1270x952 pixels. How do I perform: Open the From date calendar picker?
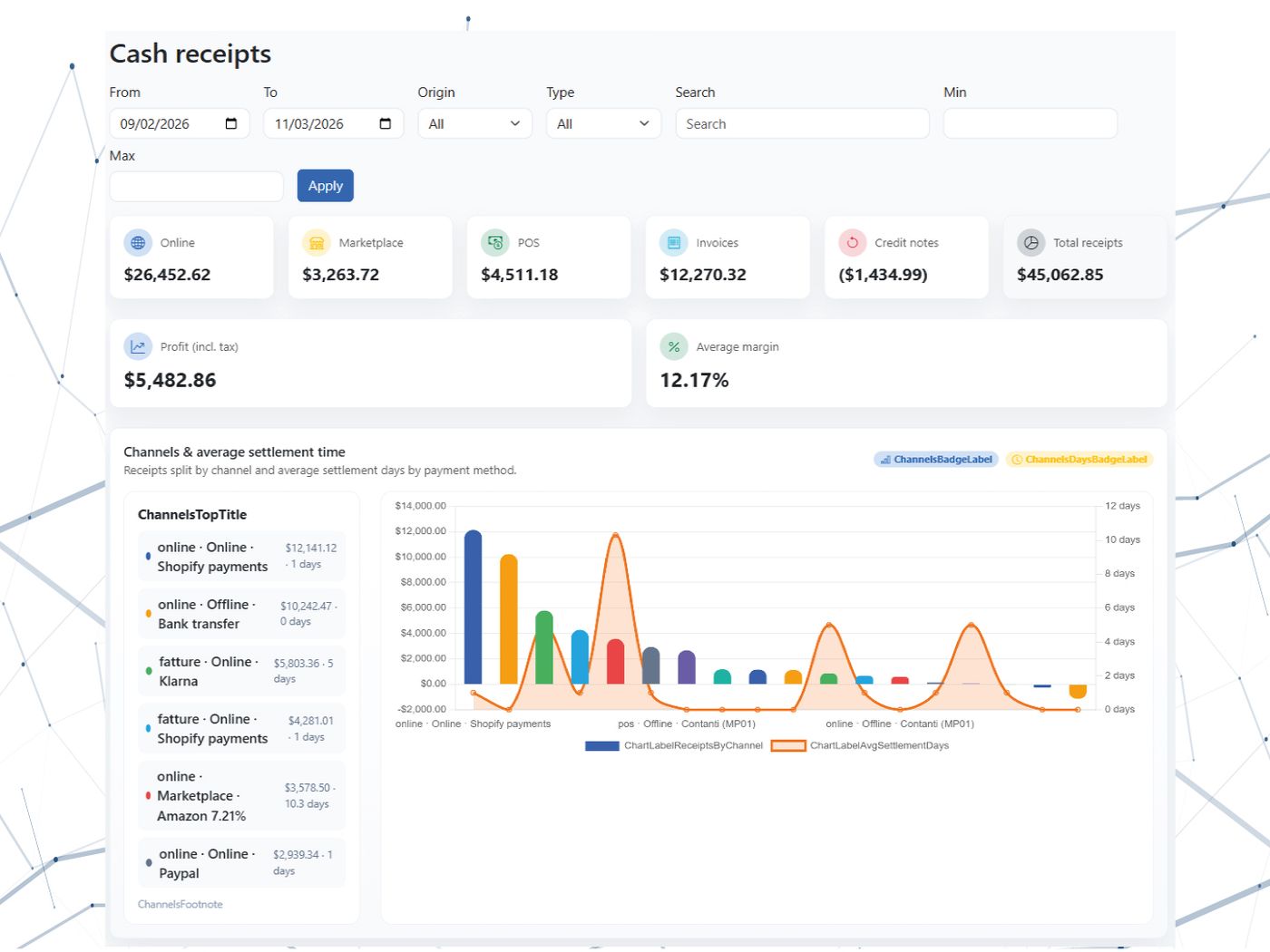(231, 123)
